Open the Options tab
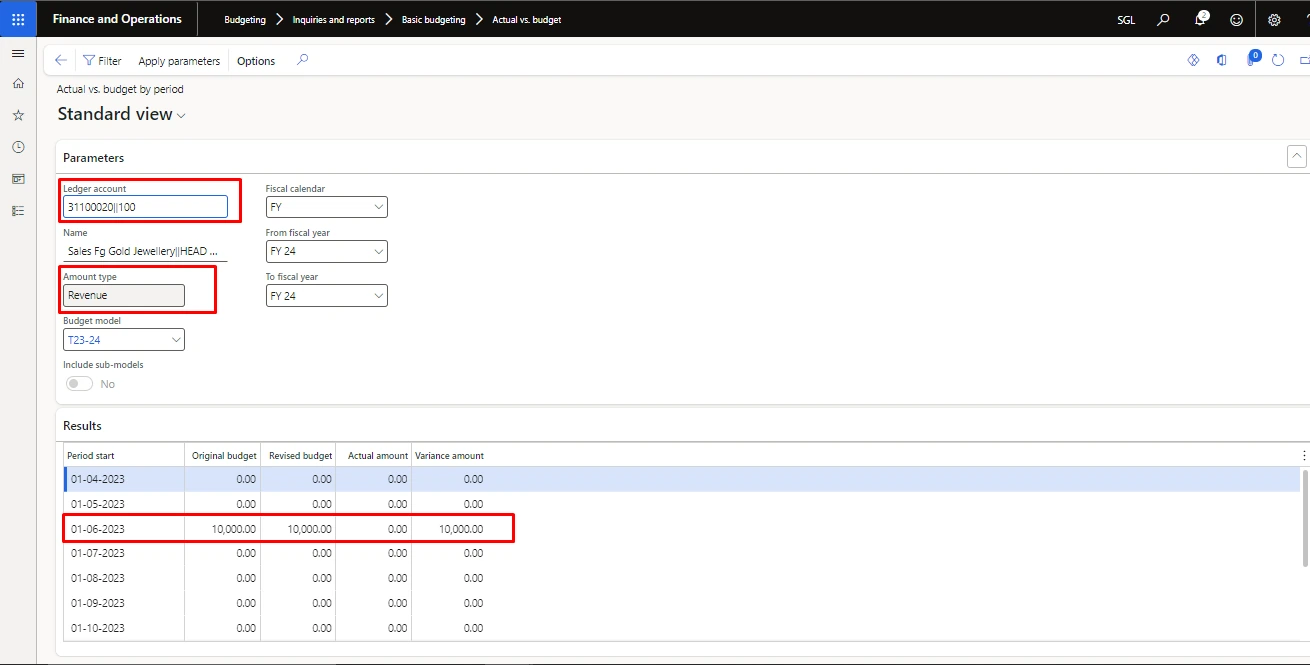 click(256, 61)
